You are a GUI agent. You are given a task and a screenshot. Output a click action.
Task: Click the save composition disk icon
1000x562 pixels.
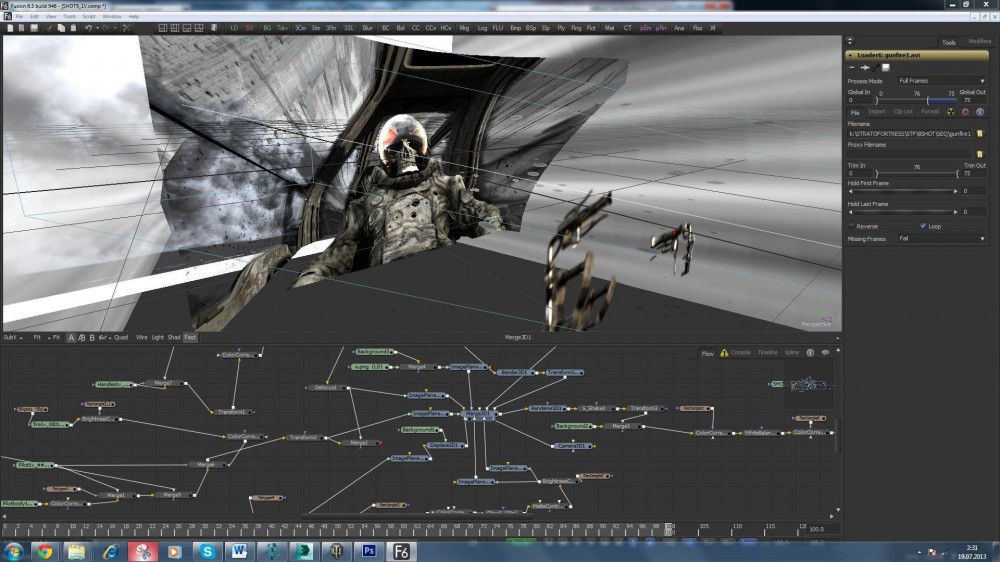[x=34, y=28]
